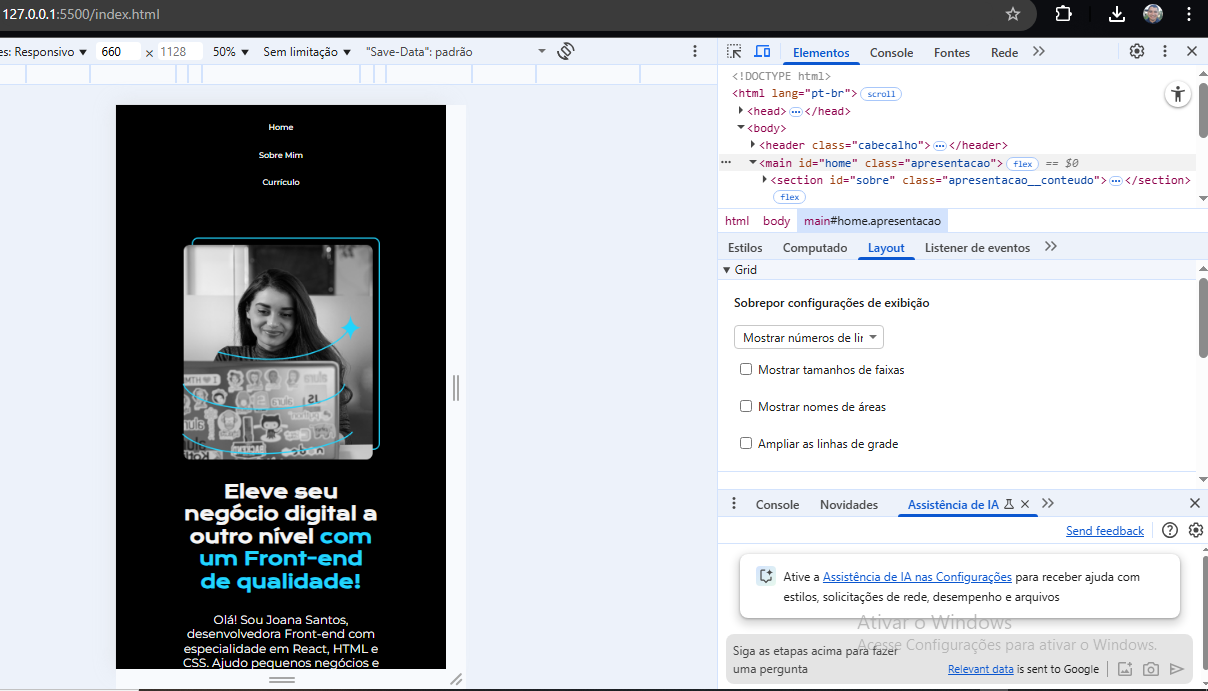Image resolution: width=1208 pixels, height=691 pixels.
Task: Open the 50% zoom dropdown
Action: pyautogui.click(x=231, y=51)
